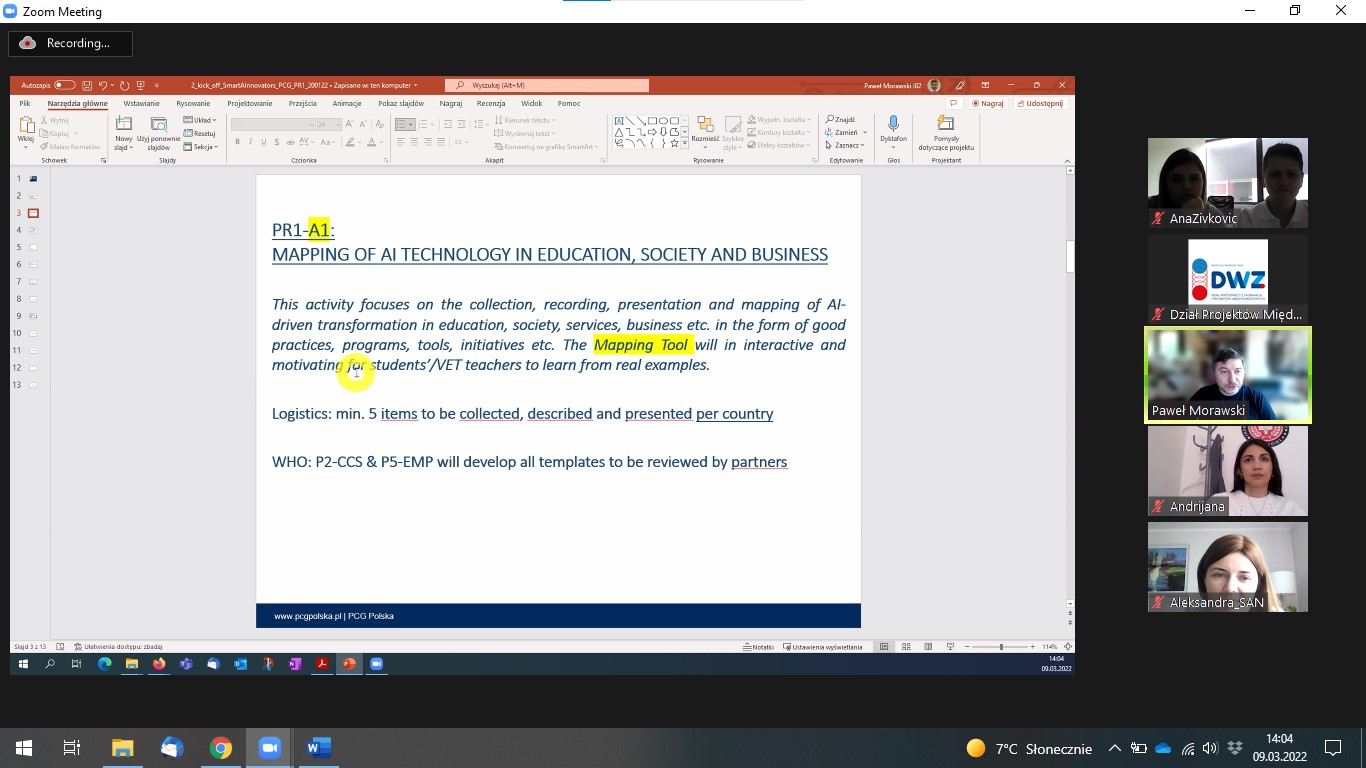
Task: Open the Wstawianie ribbon tab
Action: (x=141, y=103)
